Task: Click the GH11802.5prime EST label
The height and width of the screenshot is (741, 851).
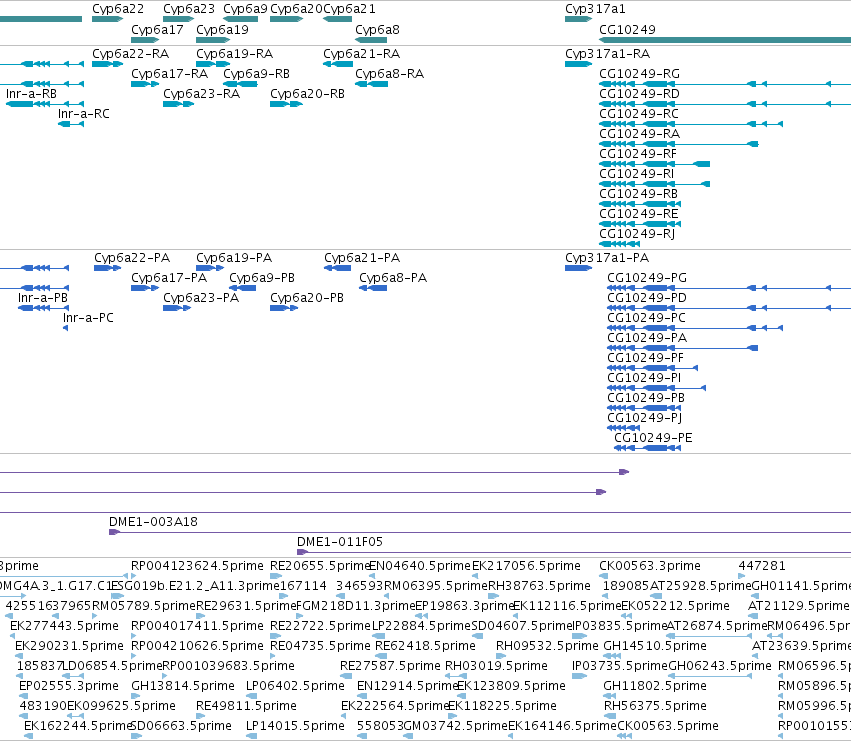Action: 655,686
